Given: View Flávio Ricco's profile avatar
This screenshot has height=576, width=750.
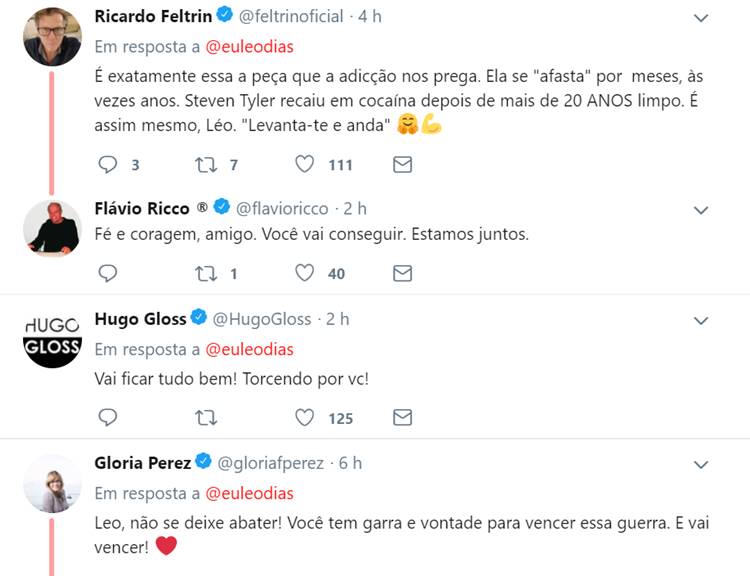Looking at the screenshot, I should click(x=52, y=229).
